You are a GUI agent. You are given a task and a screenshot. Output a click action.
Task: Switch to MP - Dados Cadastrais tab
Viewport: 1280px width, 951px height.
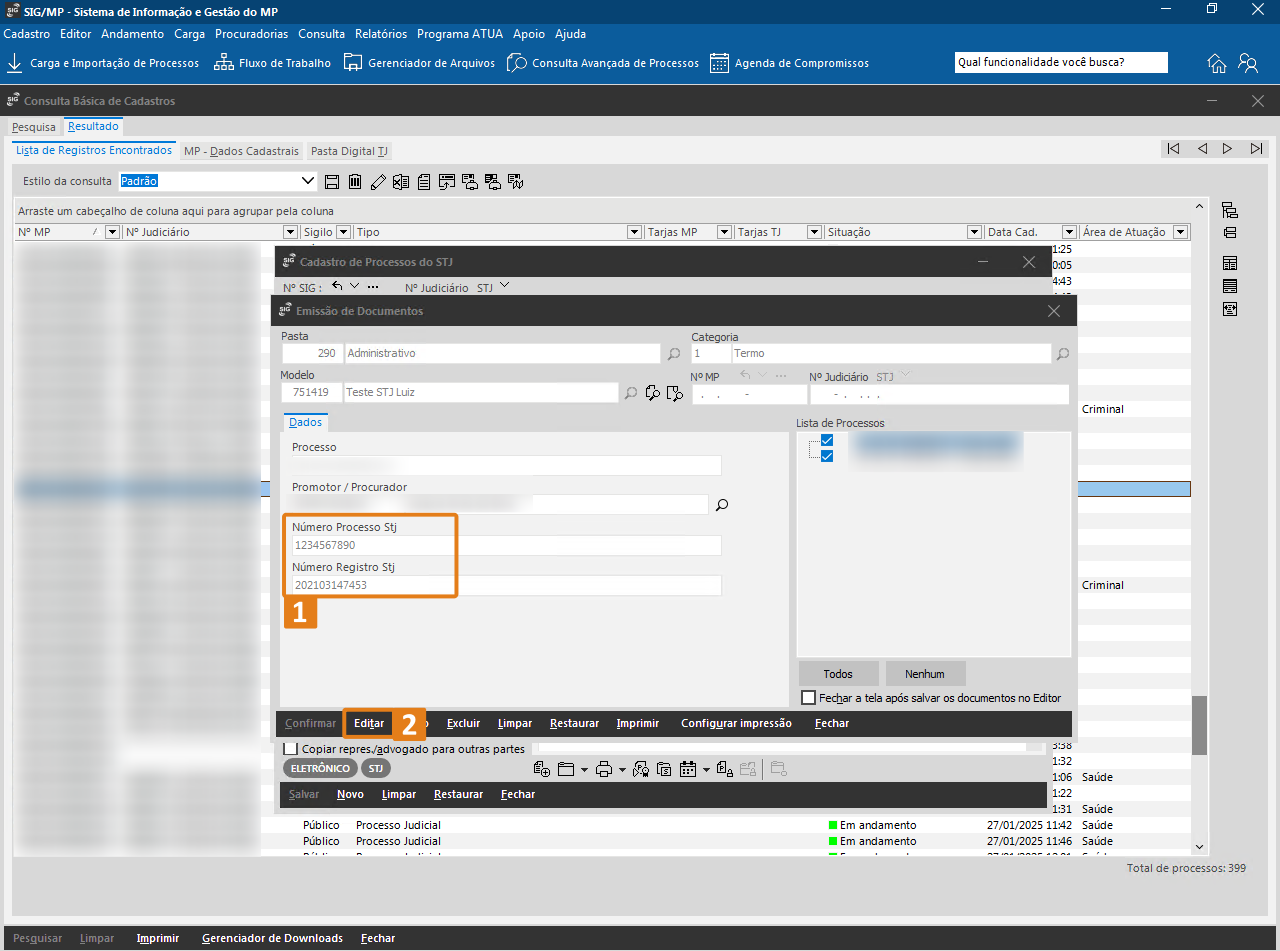click(241, 151)
